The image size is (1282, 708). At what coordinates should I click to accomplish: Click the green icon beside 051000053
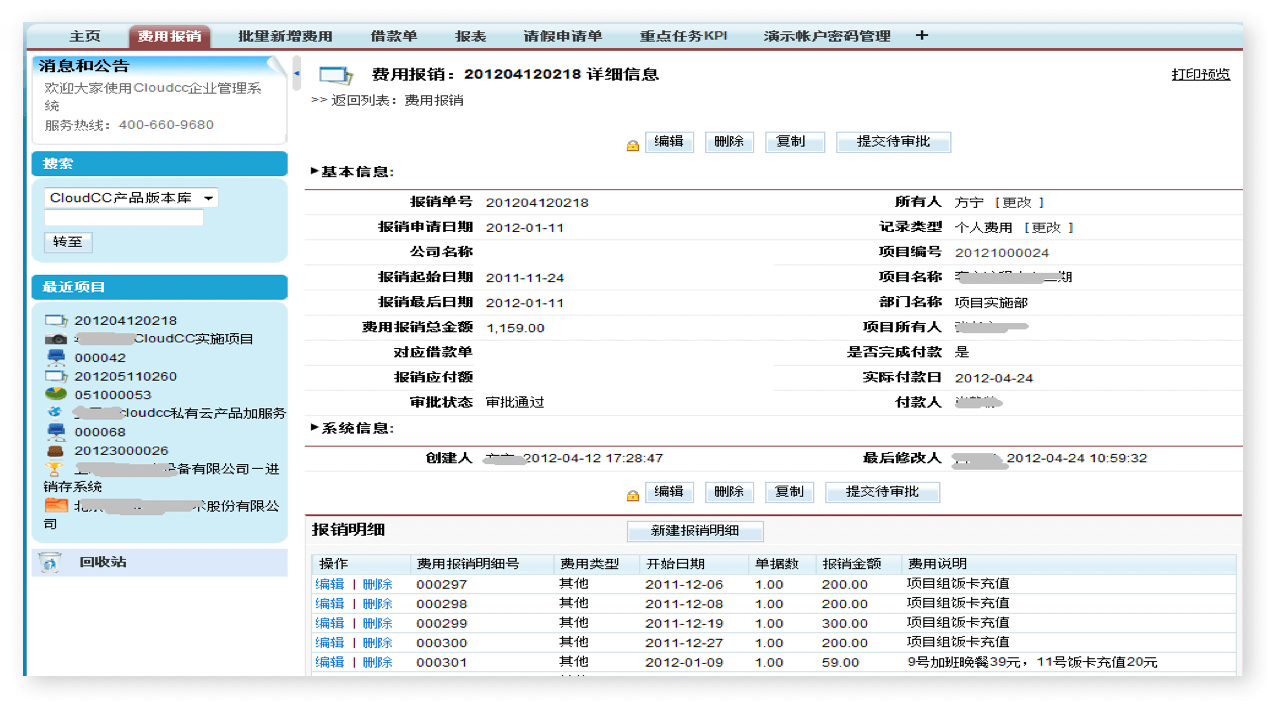56,394
